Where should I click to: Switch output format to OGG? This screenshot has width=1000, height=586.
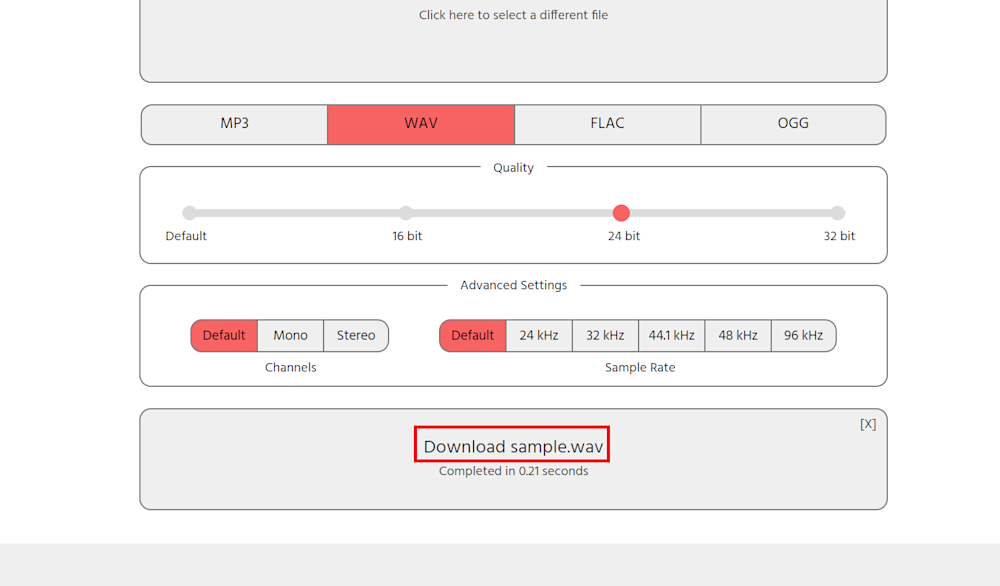coord(793,124)
